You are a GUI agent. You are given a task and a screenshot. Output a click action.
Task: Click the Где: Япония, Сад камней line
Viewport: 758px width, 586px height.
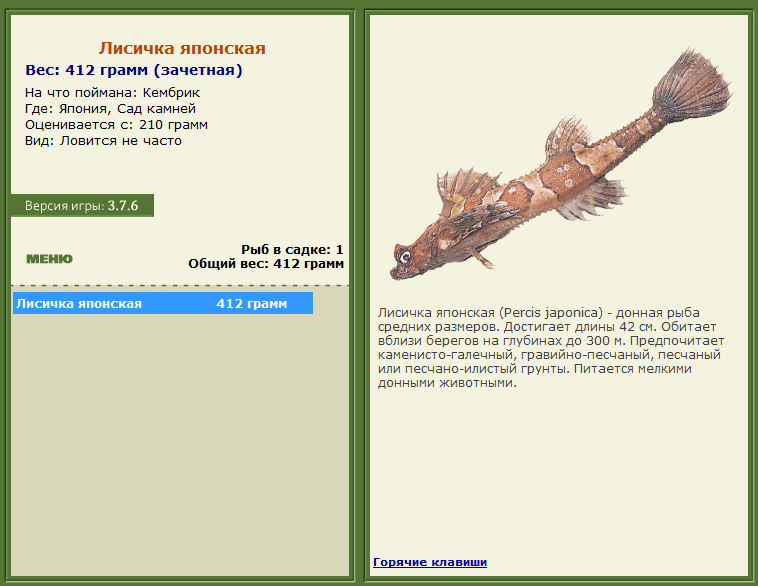click(x=110, y=108)
